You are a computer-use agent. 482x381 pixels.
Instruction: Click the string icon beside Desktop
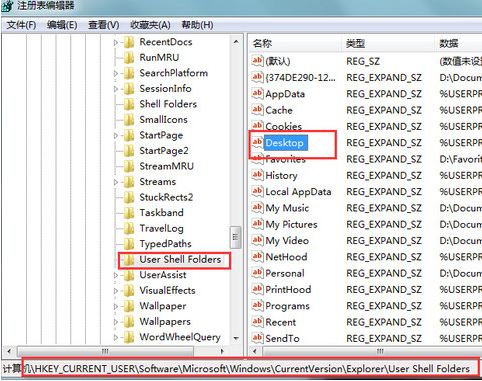pos(257,143)
